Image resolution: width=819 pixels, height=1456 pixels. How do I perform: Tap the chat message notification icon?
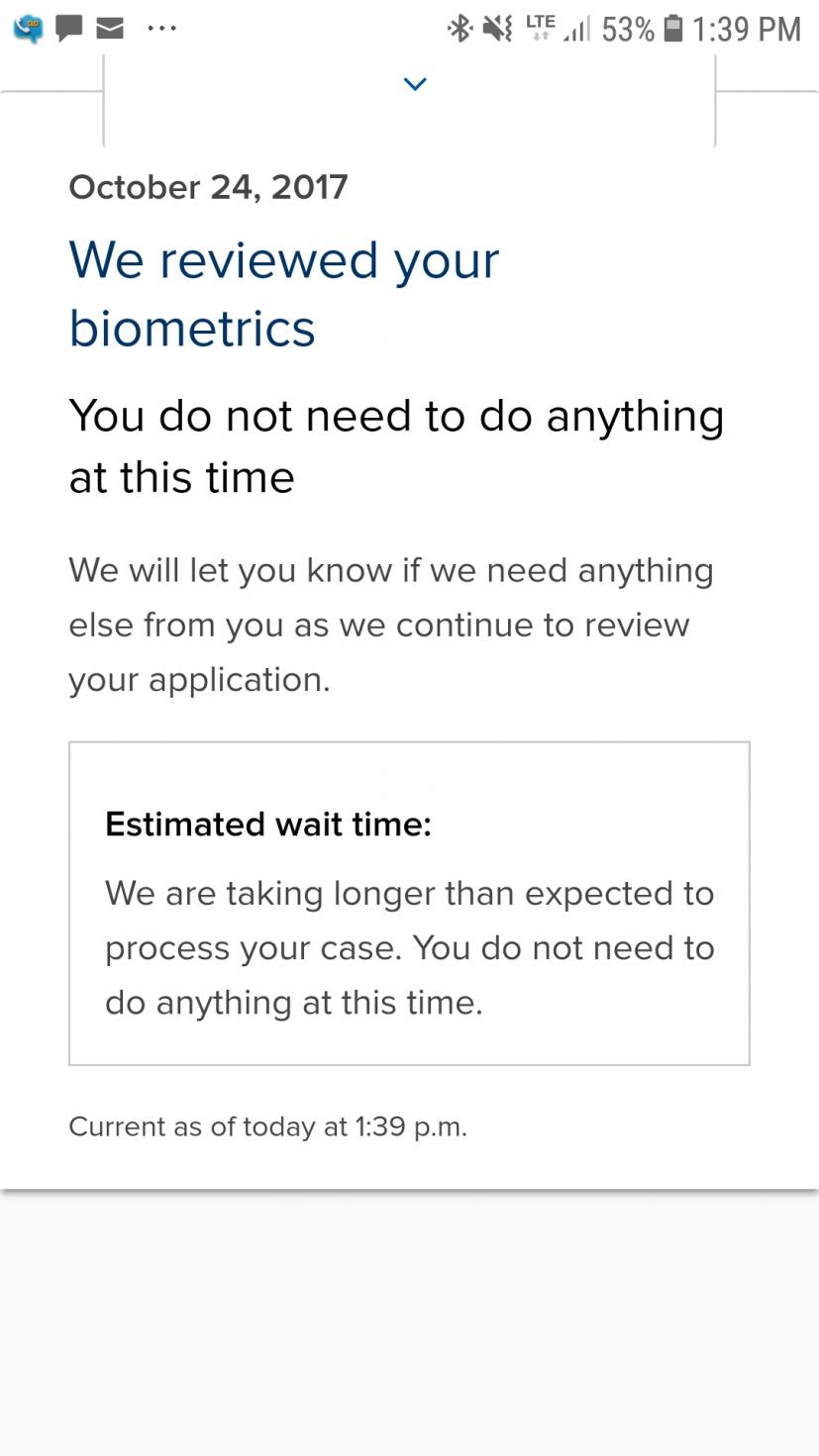68,29
